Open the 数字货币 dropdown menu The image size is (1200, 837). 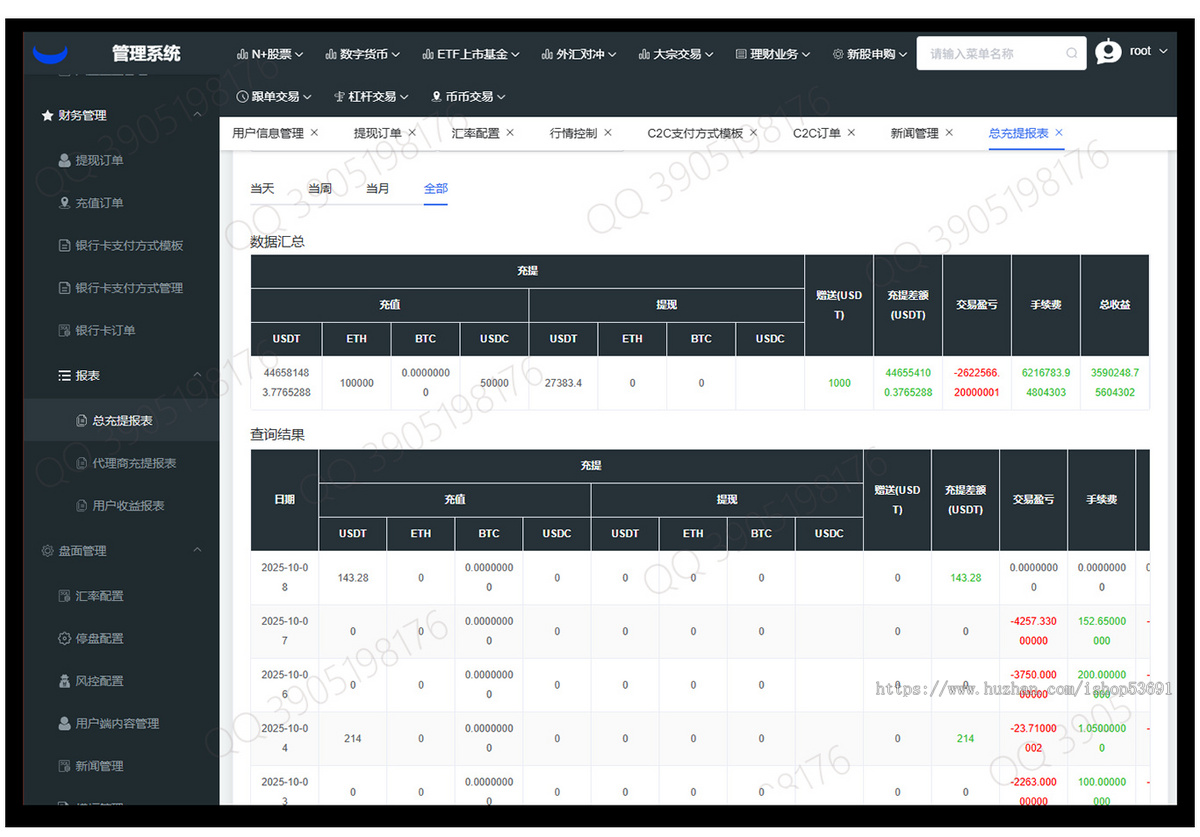point(363,54)
